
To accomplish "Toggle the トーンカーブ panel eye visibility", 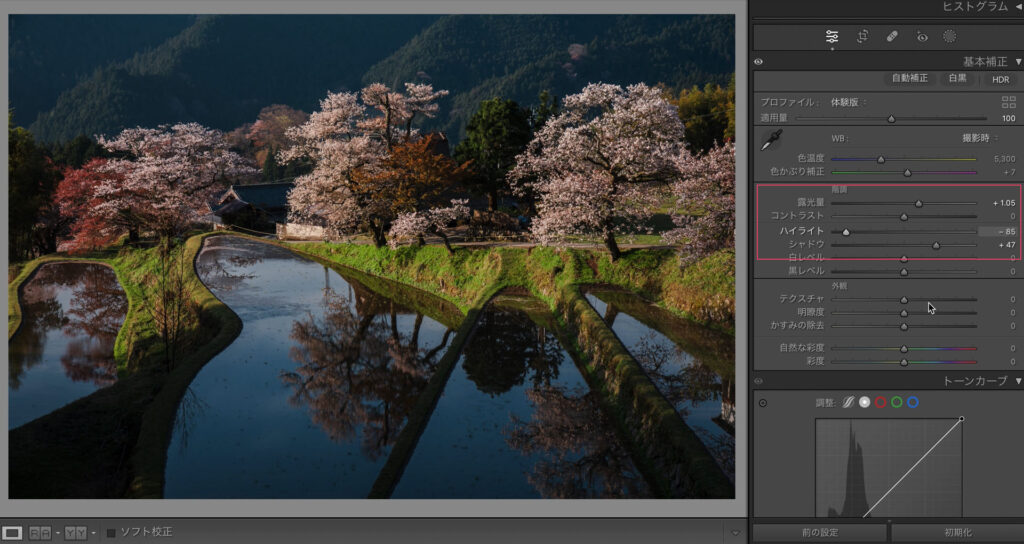I will coord(759,381).
